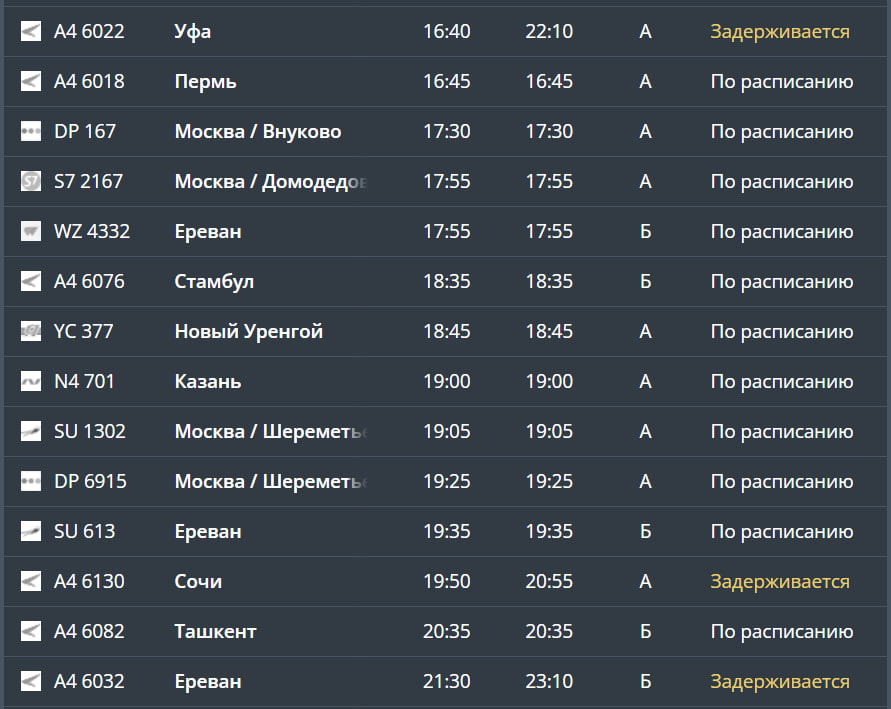
Task: Click the Ташкент flight row destination
Action: (x=216, y=632)
